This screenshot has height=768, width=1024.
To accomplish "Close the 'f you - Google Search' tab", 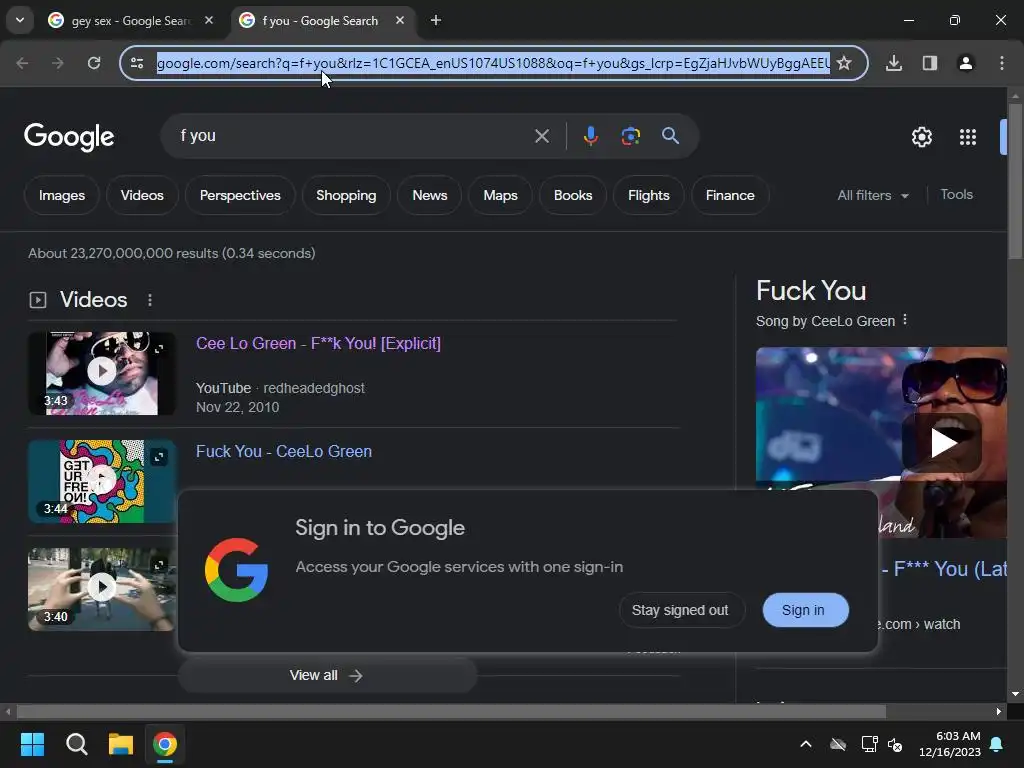I will [x=400, y=20].
